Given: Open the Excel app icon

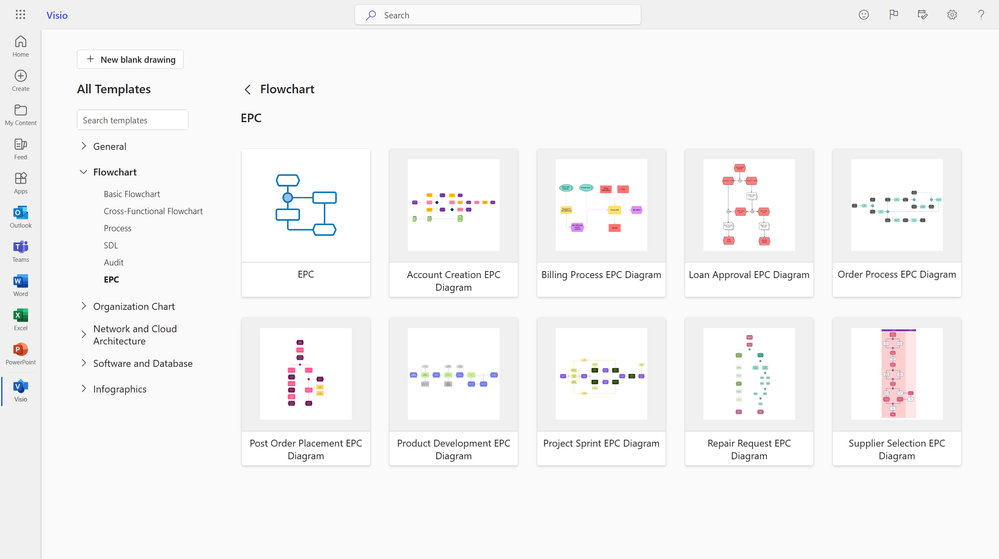Looking at the screenshot, I should [x=20, y=319].
